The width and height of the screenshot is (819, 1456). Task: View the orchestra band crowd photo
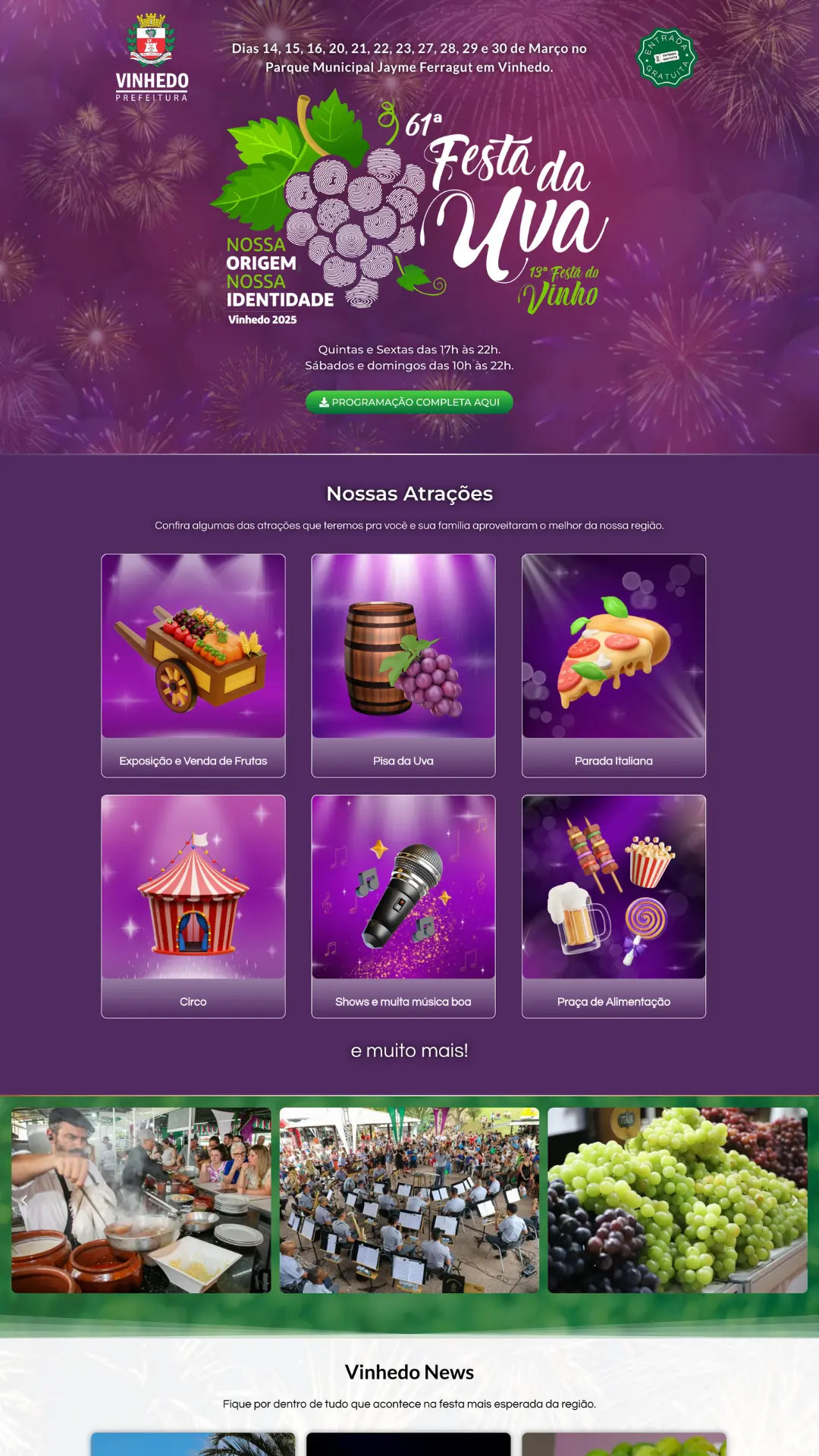[x=409, y=1200]
